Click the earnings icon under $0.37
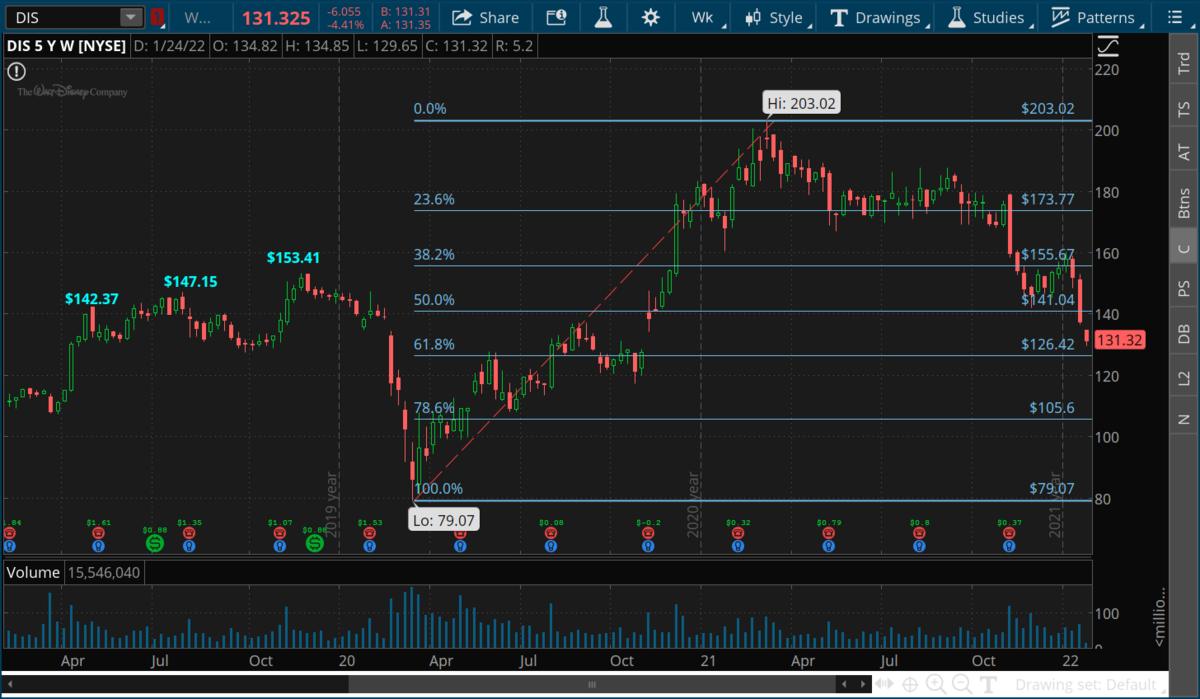The height and width of the screenshot is (699, 1200). coord(1010,534)
